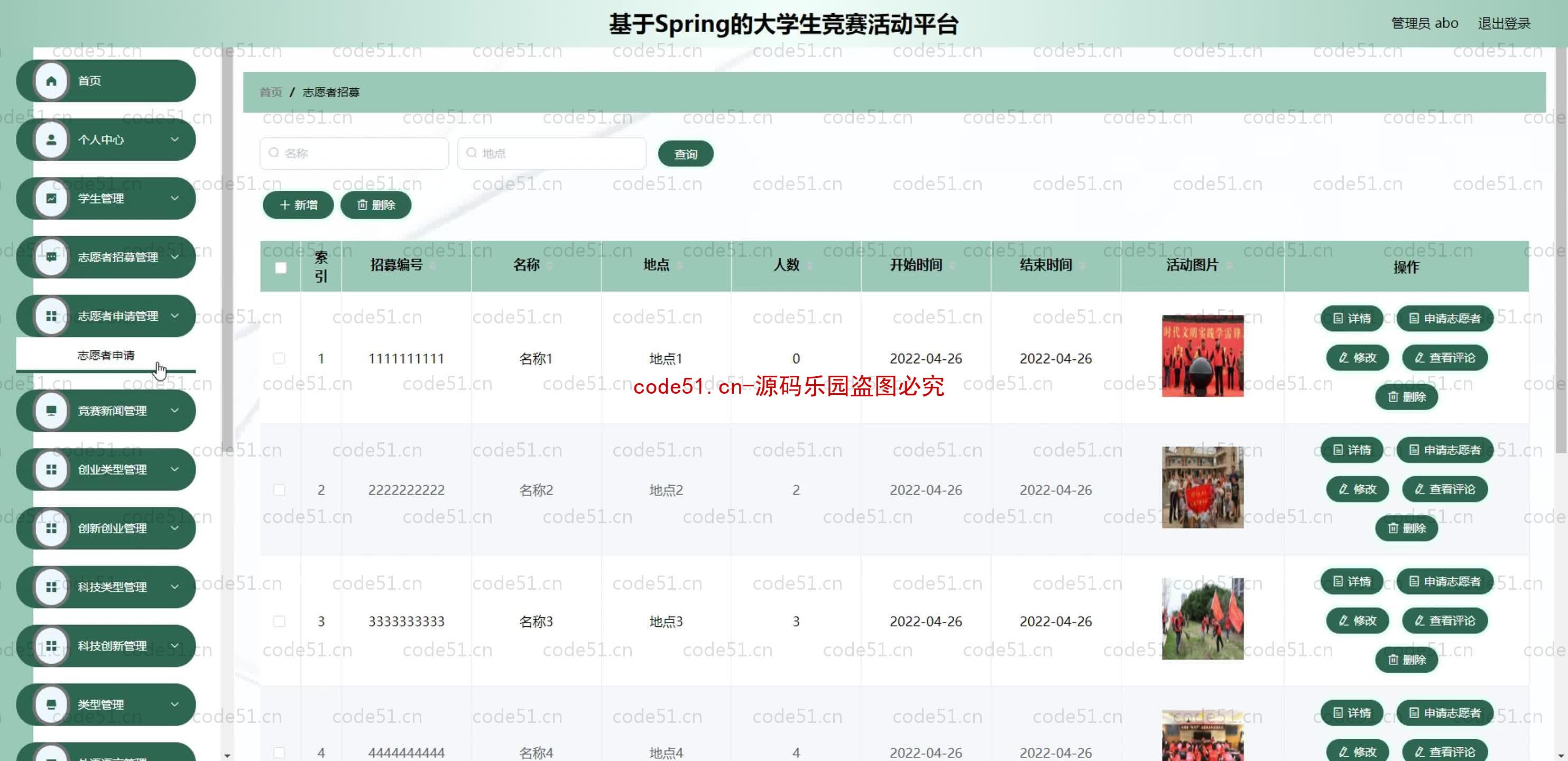Click 申请志愿者 for row 名称2
Image resolution: width=1568 pixels, height=761 pixels.
coord(1445,450)
